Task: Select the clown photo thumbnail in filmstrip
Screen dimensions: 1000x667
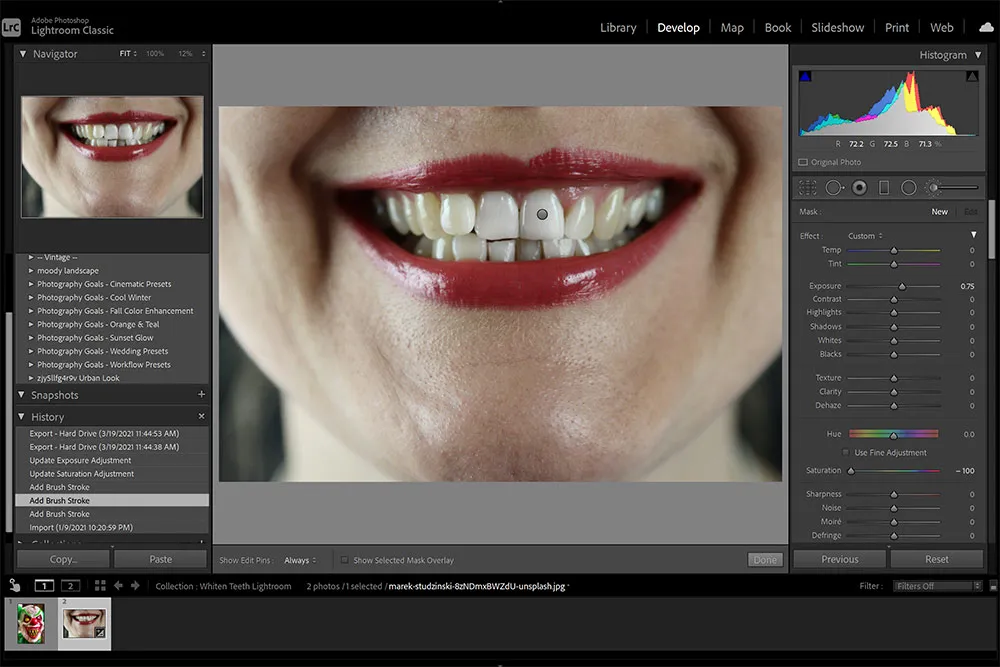Action: [x=32, y=622]
